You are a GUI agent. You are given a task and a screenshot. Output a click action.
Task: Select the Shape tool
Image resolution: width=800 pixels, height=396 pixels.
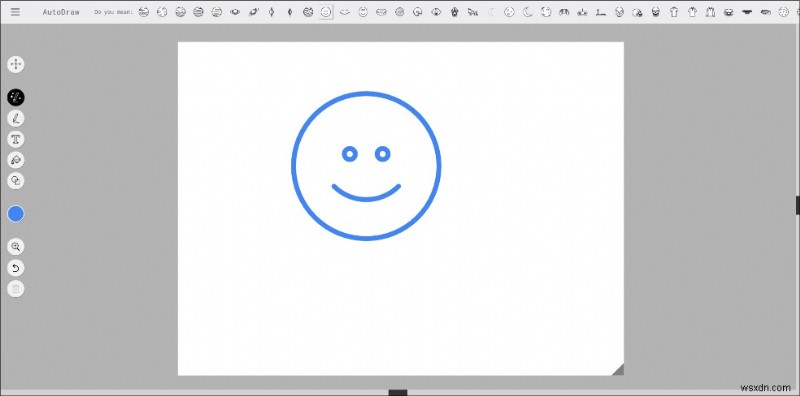click(16, 181)
